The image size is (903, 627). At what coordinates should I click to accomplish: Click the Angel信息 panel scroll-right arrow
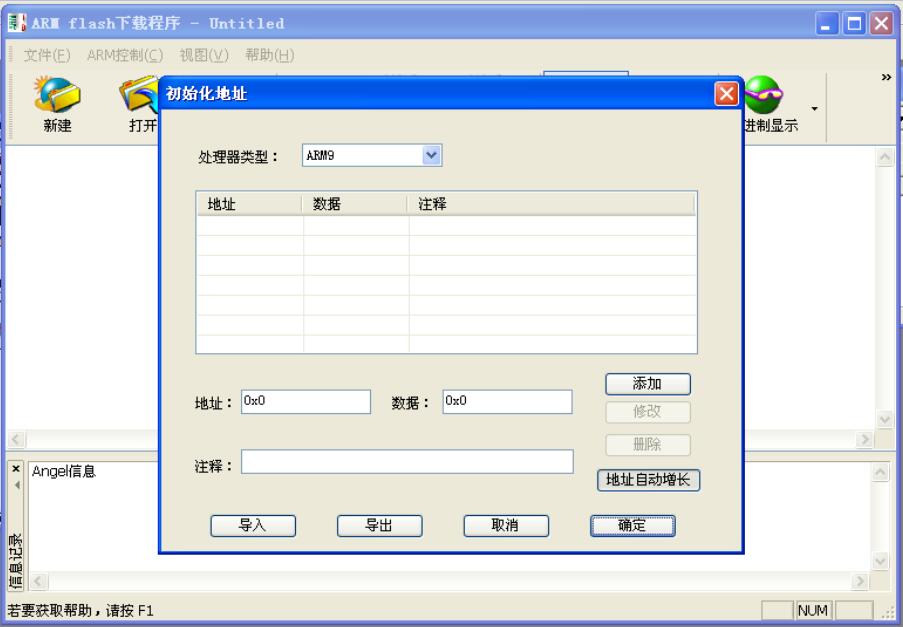click(860, 582)
